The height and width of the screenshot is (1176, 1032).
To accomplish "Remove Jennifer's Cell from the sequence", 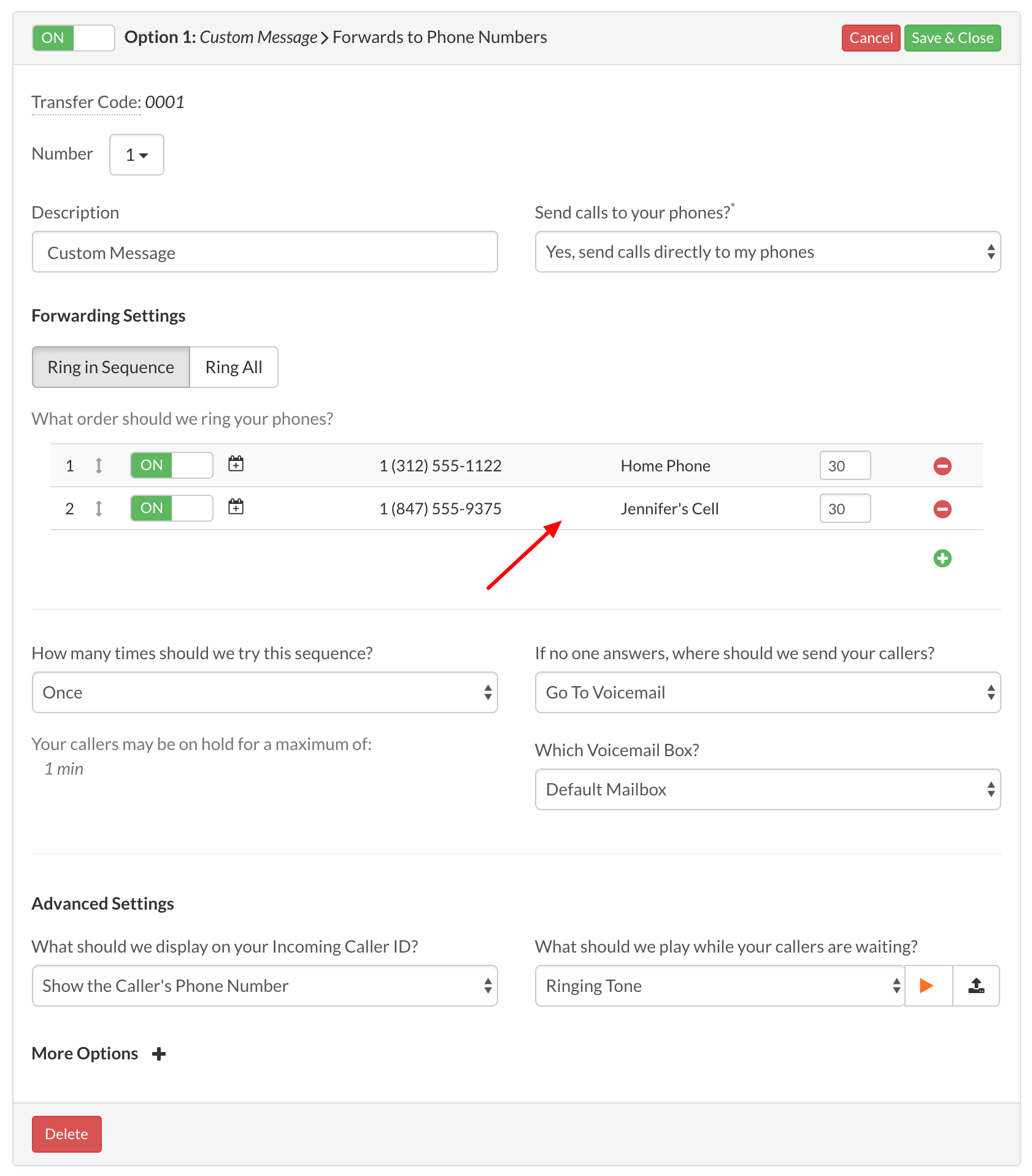I will 942,508.
